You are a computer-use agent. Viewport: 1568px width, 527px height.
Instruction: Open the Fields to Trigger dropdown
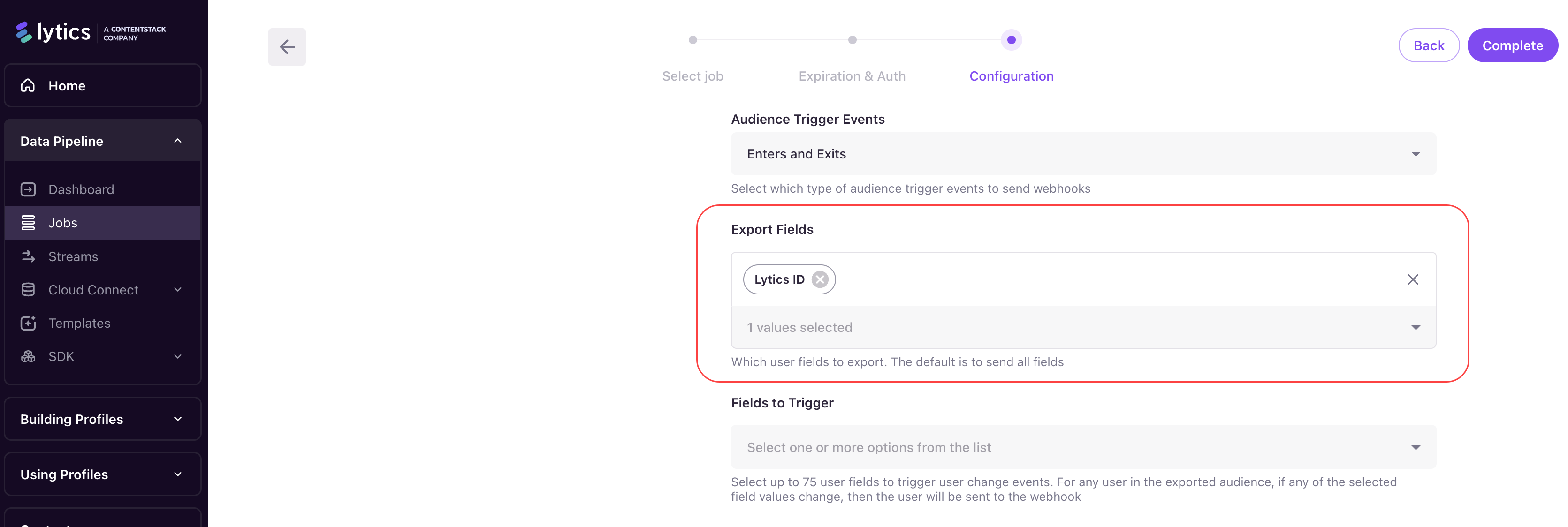coord(1083,447)
